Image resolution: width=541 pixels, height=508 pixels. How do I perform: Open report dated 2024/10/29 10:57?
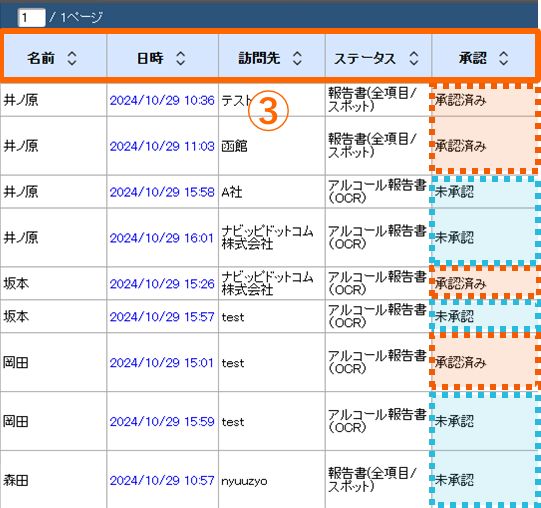pos(162,480)
